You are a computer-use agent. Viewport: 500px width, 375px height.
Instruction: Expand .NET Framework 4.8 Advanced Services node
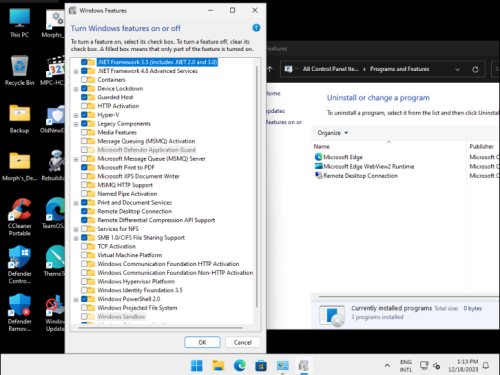coord(76,71)
